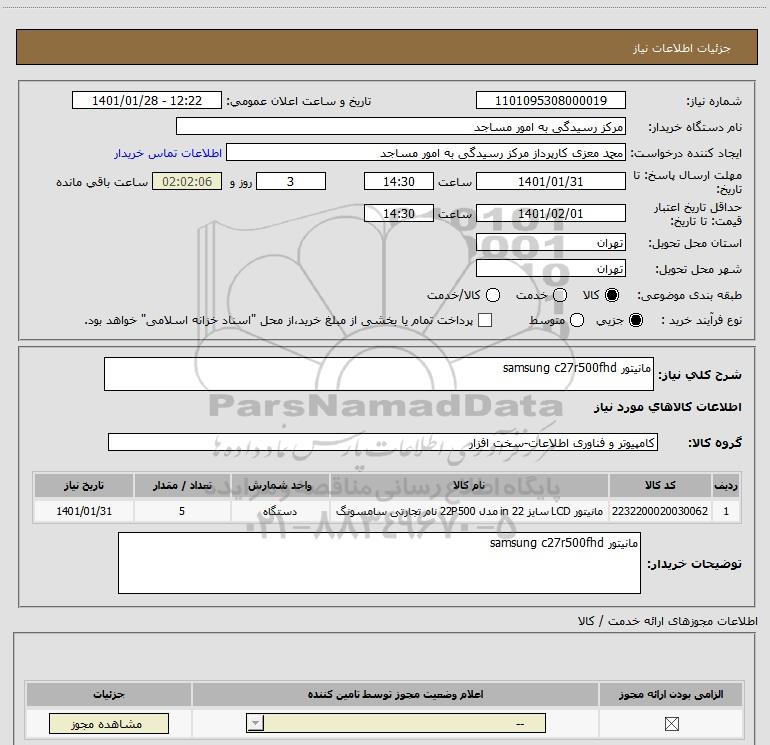Screen dimensions: 770x745
Task: Click the تاریخ نیاز column header
Action: click(84, 486)
